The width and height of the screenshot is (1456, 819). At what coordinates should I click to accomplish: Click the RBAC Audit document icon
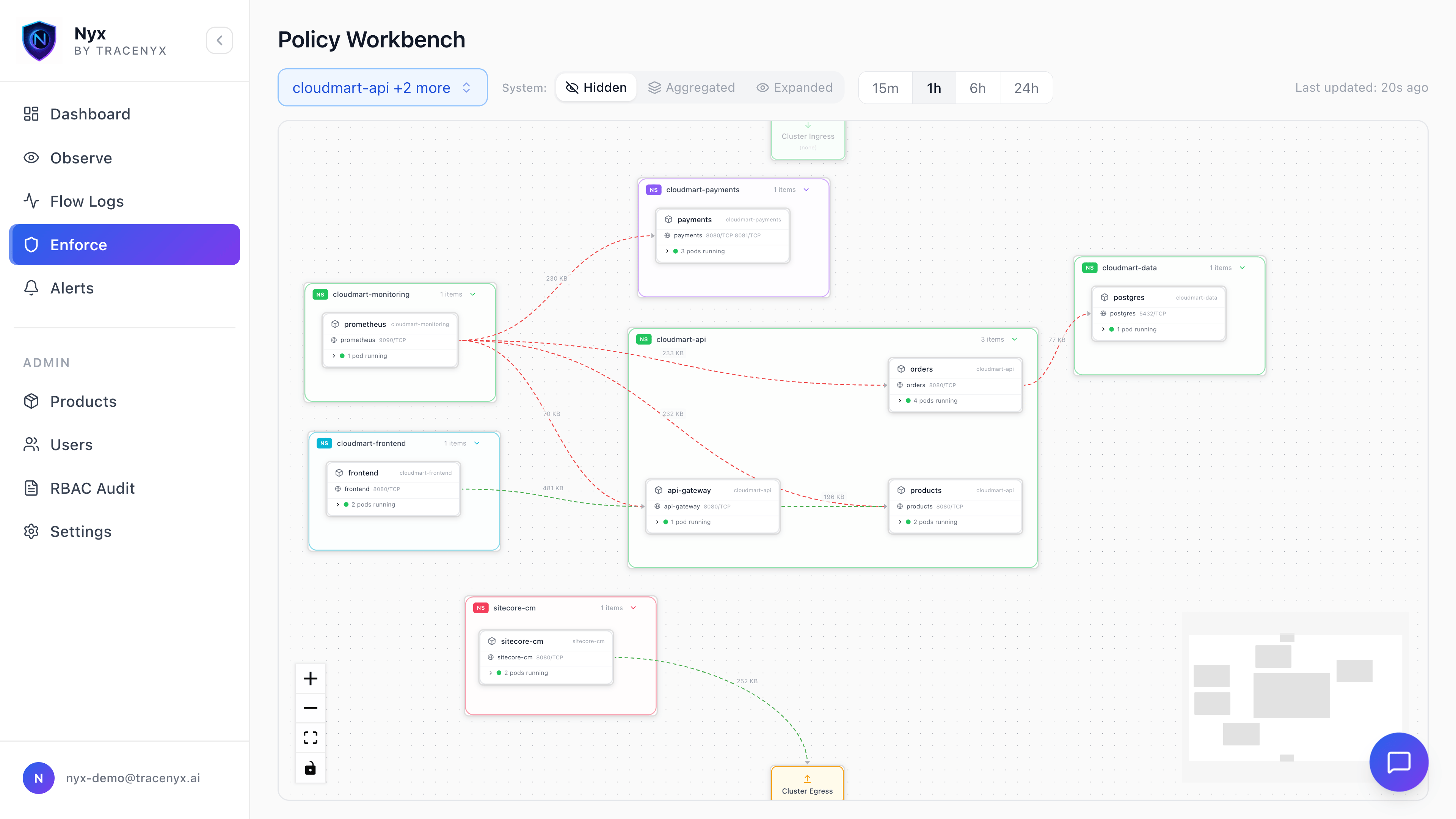coord(31,488)
